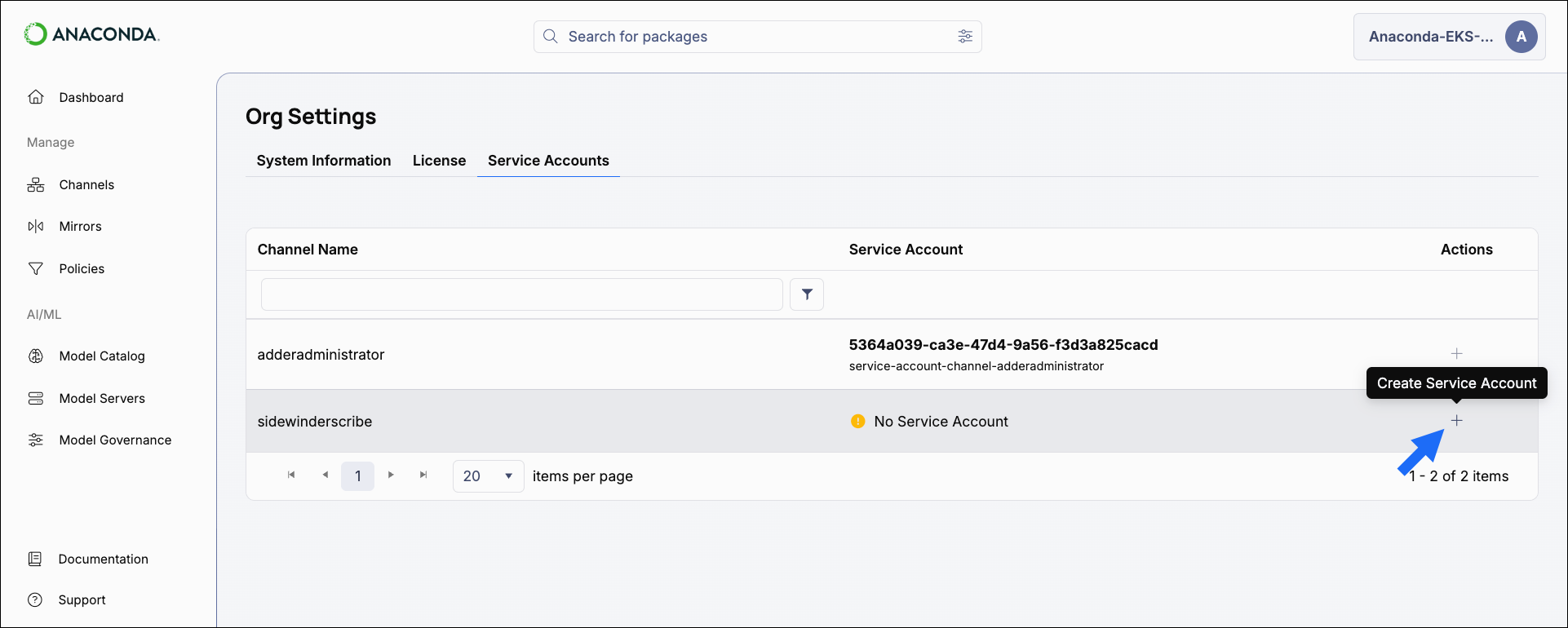The image size is (1568, 628).
Task: Open Documentation link
Action: point(104,559)
